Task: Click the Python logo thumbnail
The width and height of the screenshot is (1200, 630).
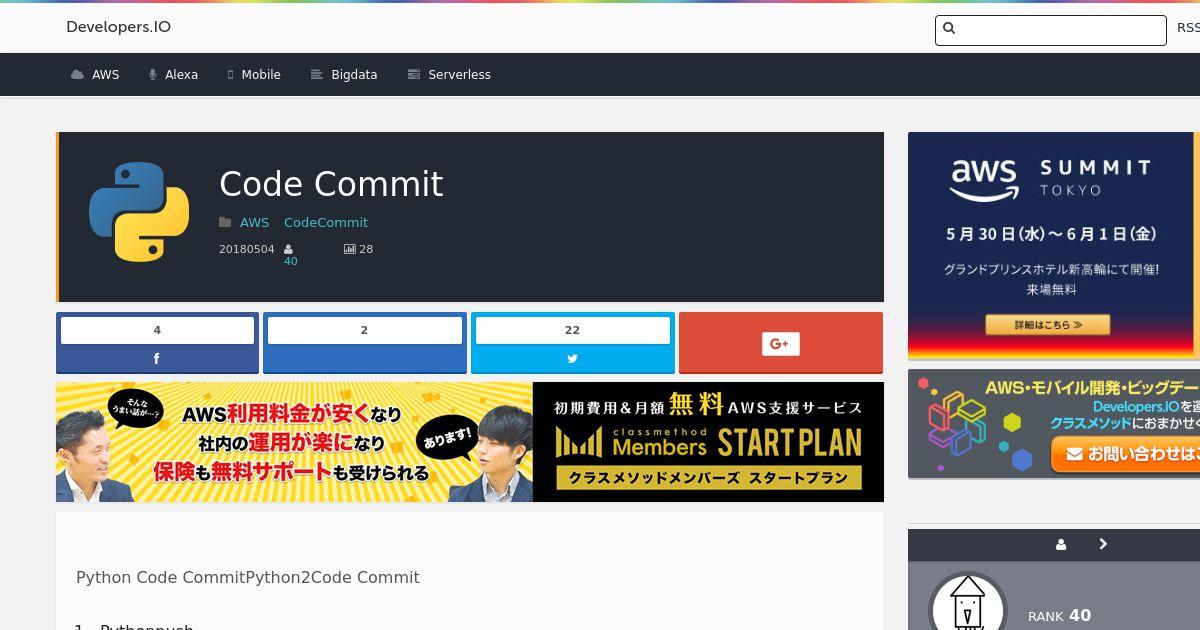Action: click(139, 212)
